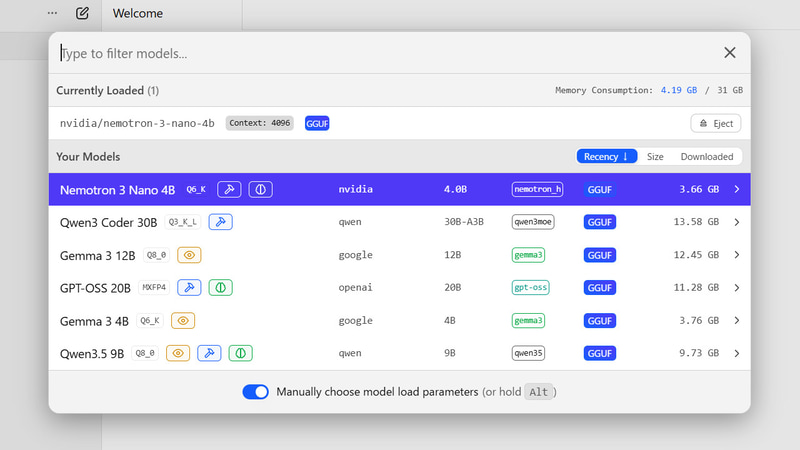
Task: Click the tool-use hammer icon on GPT-OSS 20B
Action: coord(189,288)
